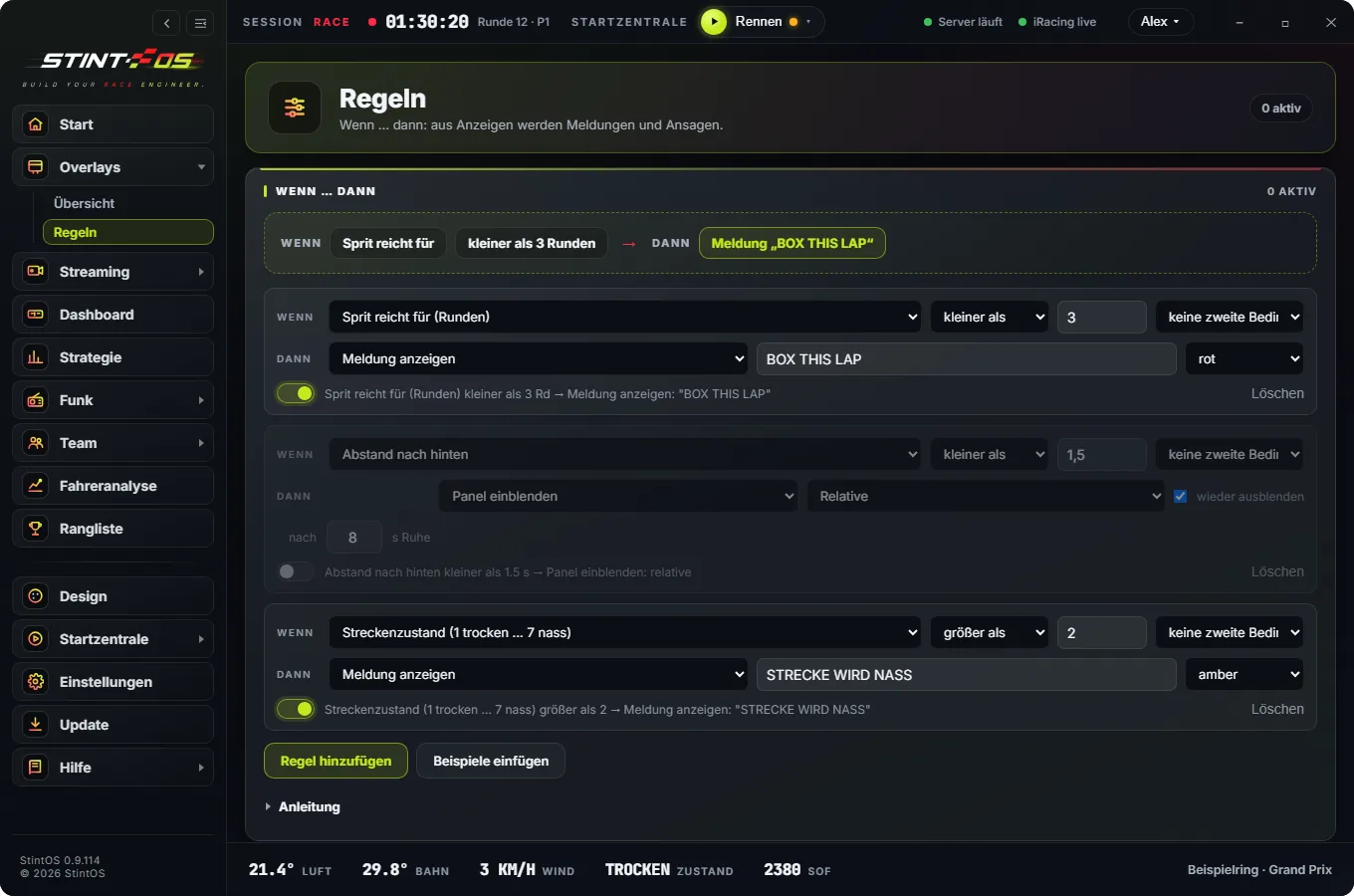Click the Beispiele einfügen button
The height and width of the screenshot is (896, 1354).
(491, 761)
